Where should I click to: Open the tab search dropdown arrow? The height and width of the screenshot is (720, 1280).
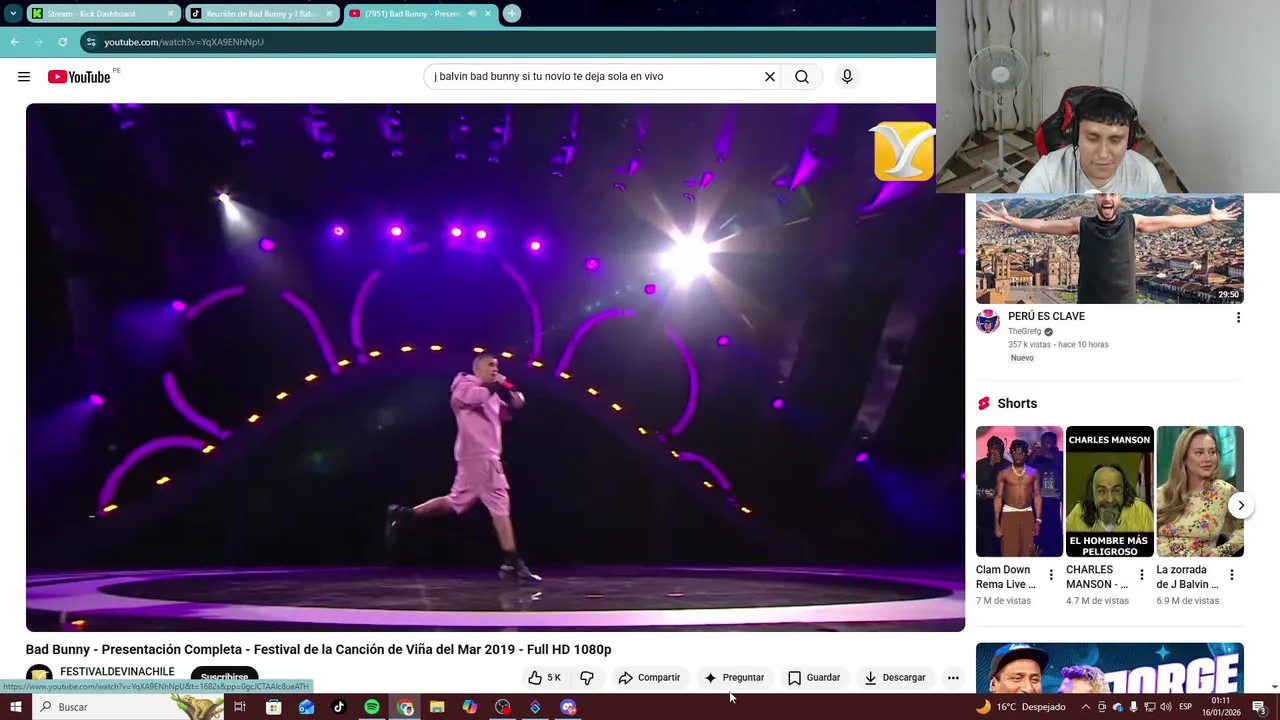coord(12,14)
